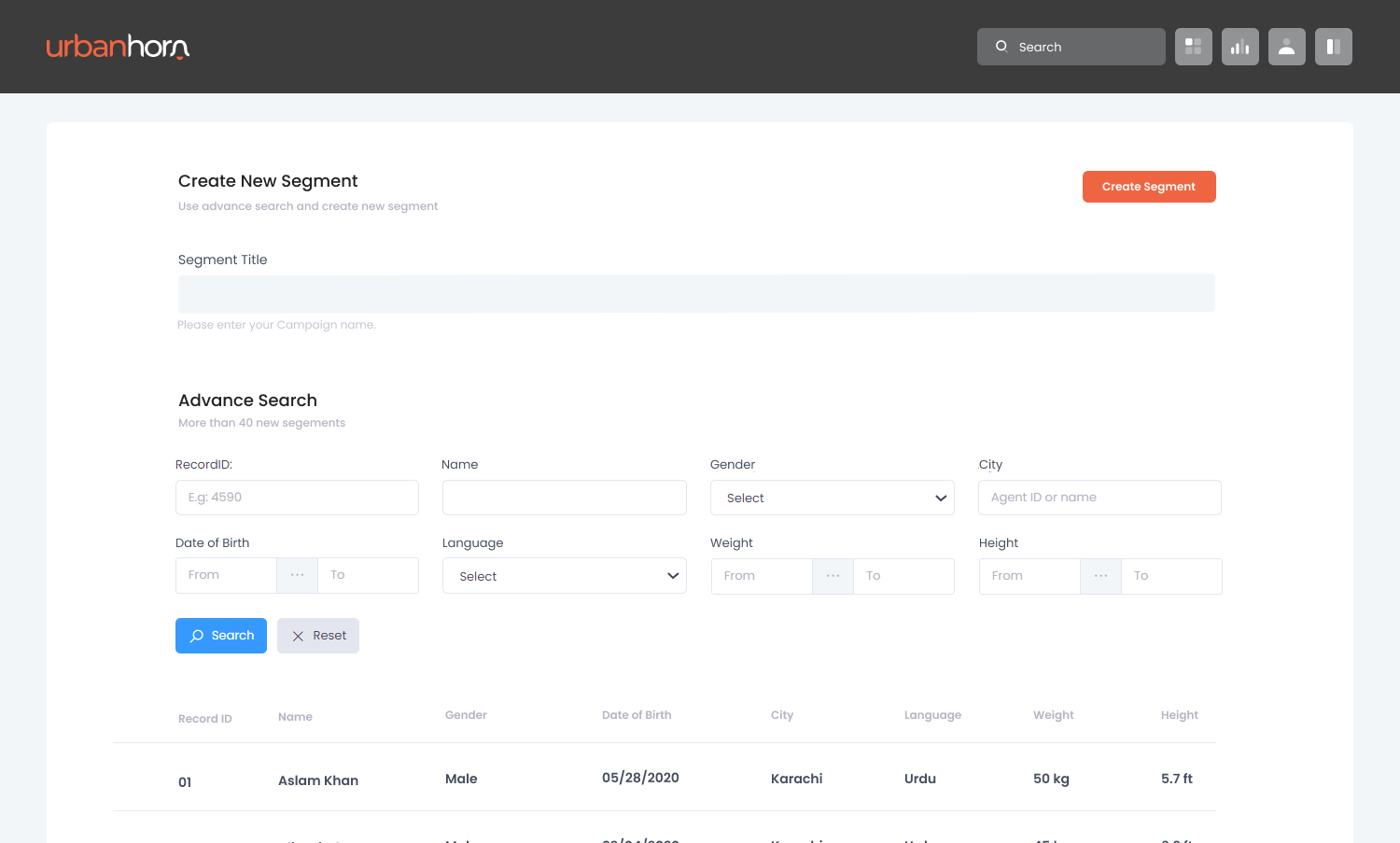Screen dimensions: 1400x843
Task: Click the chevron on the Gender dropdown
Action: point(941,498)
